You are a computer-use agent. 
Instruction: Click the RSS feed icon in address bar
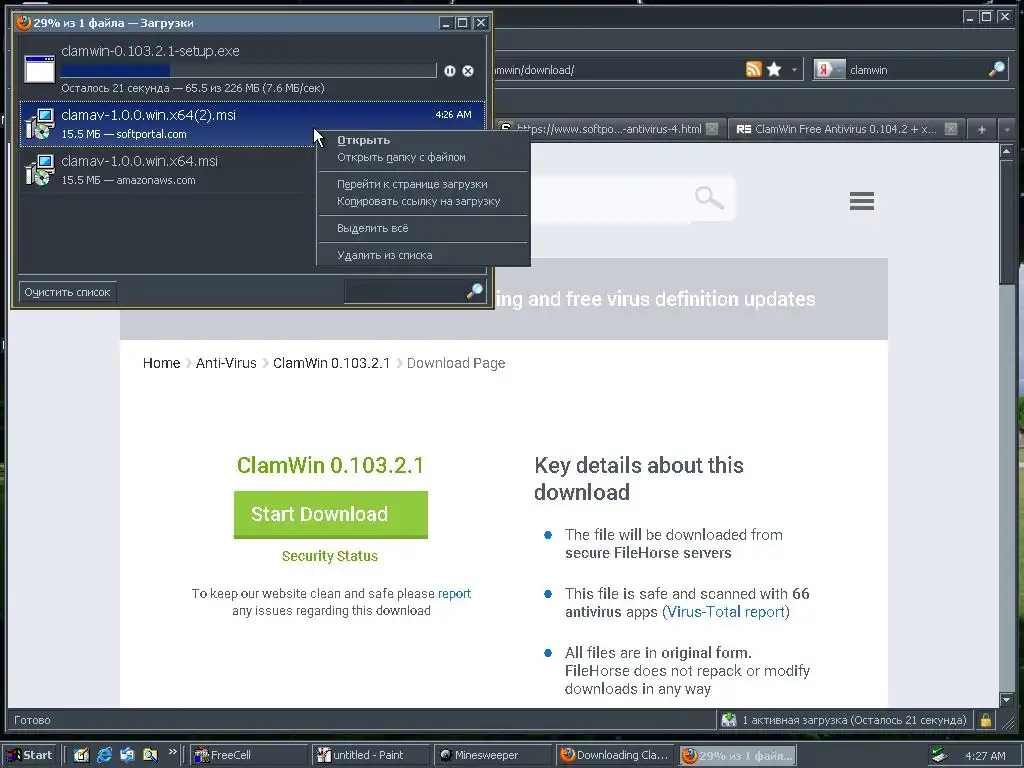click(x=754, y=69)
